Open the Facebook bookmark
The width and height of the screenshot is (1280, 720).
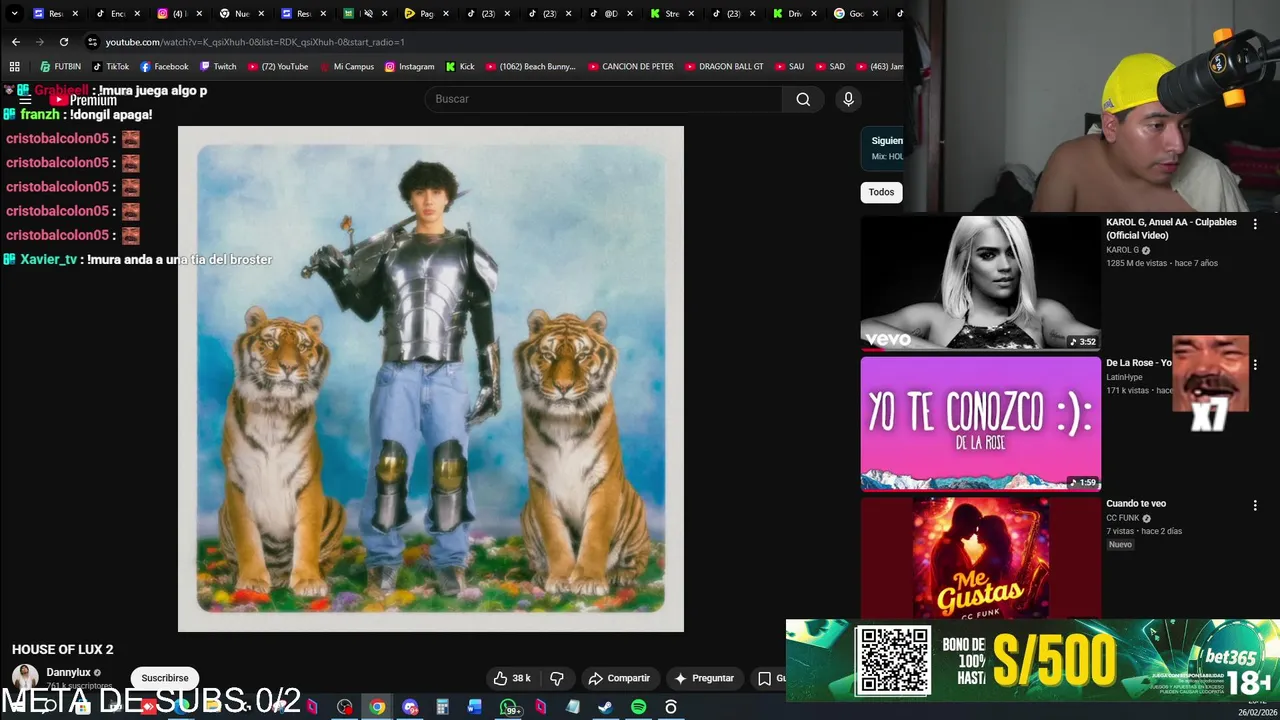click(164, 67)
